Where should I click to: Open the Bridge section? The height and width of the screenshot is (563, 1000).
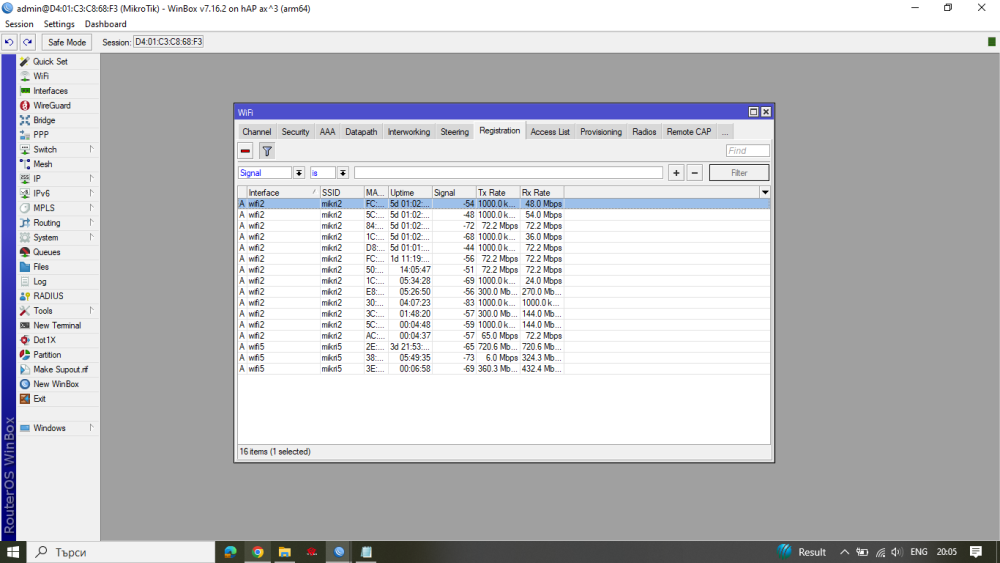[x=44, y=120]
